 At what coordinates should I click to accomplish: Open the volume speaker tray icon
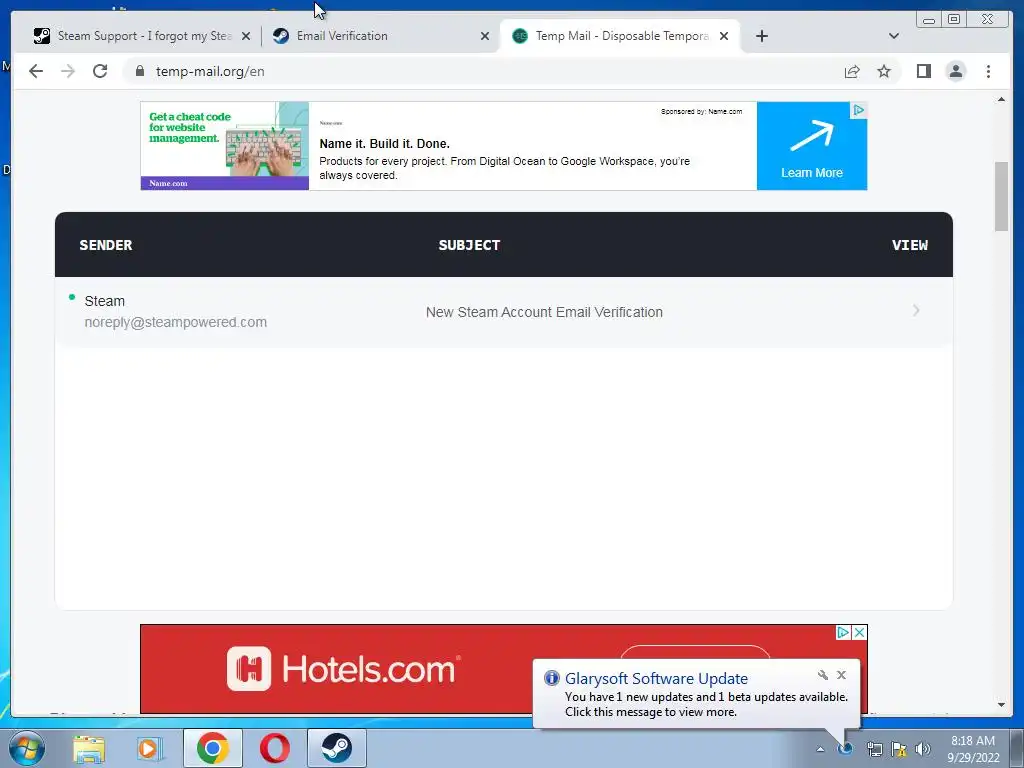pyautogui.click(x=922, y=749)
